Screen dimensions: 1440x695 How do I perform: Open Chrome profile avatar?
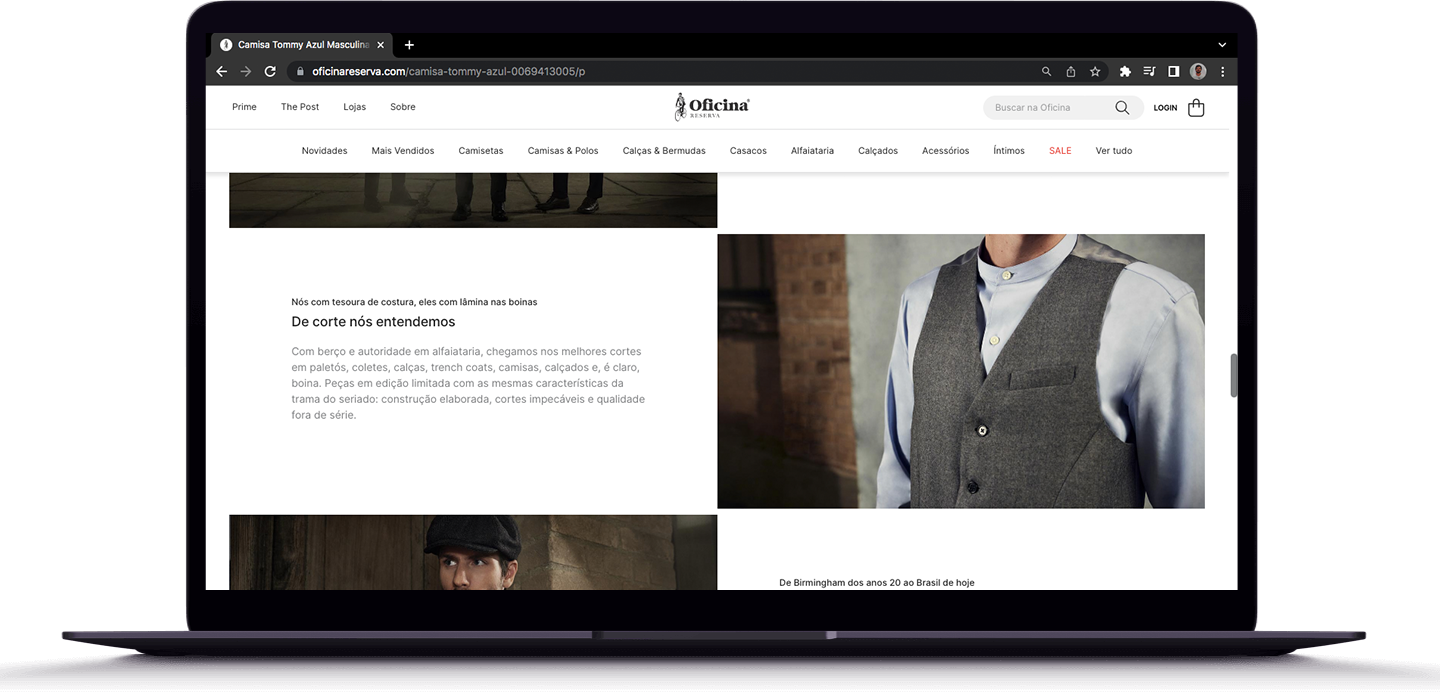(1198, 71)
